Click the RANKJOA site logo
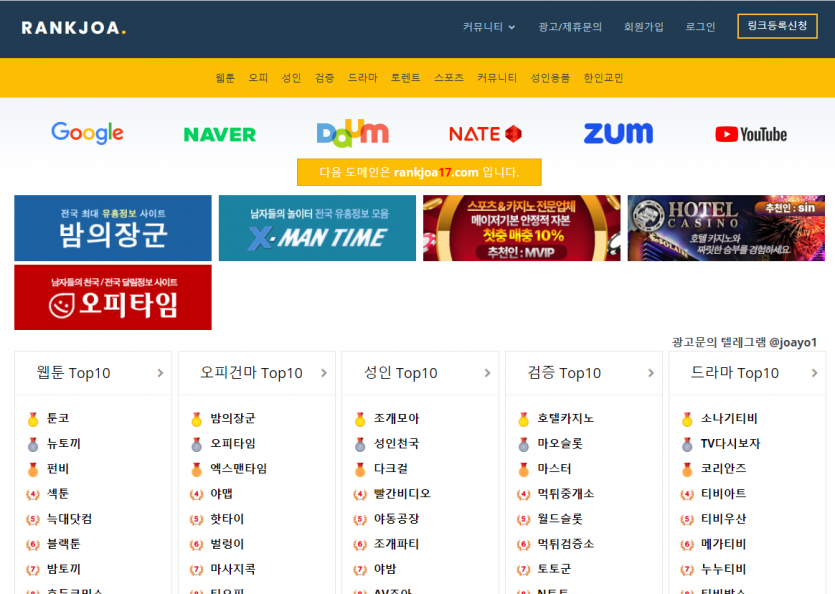The height and width of the screenshot is (594, 835). [x=73, y=28]
